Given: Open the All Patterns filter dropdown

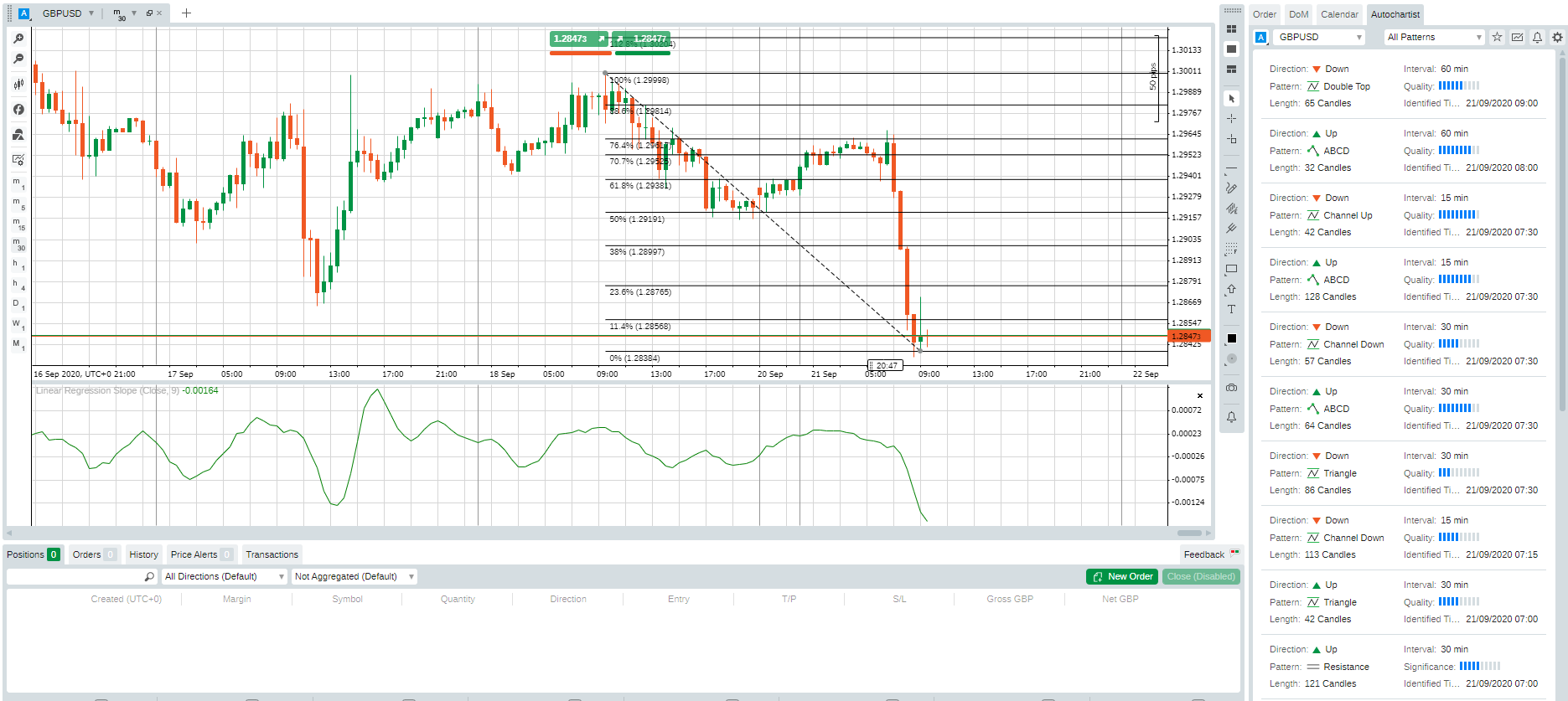Looking at the screenshot, I should 1433,37.
